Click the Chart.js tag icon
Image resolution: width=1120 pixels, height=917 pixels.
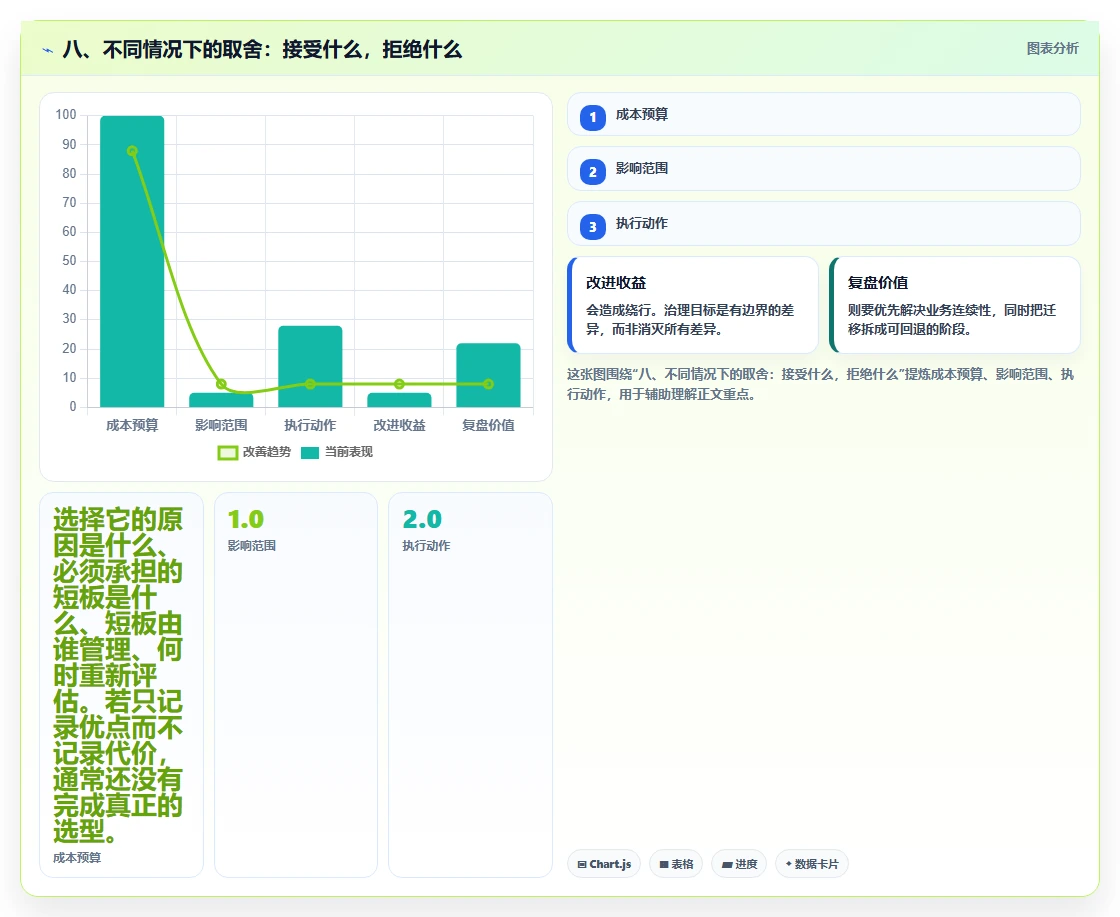581,864
